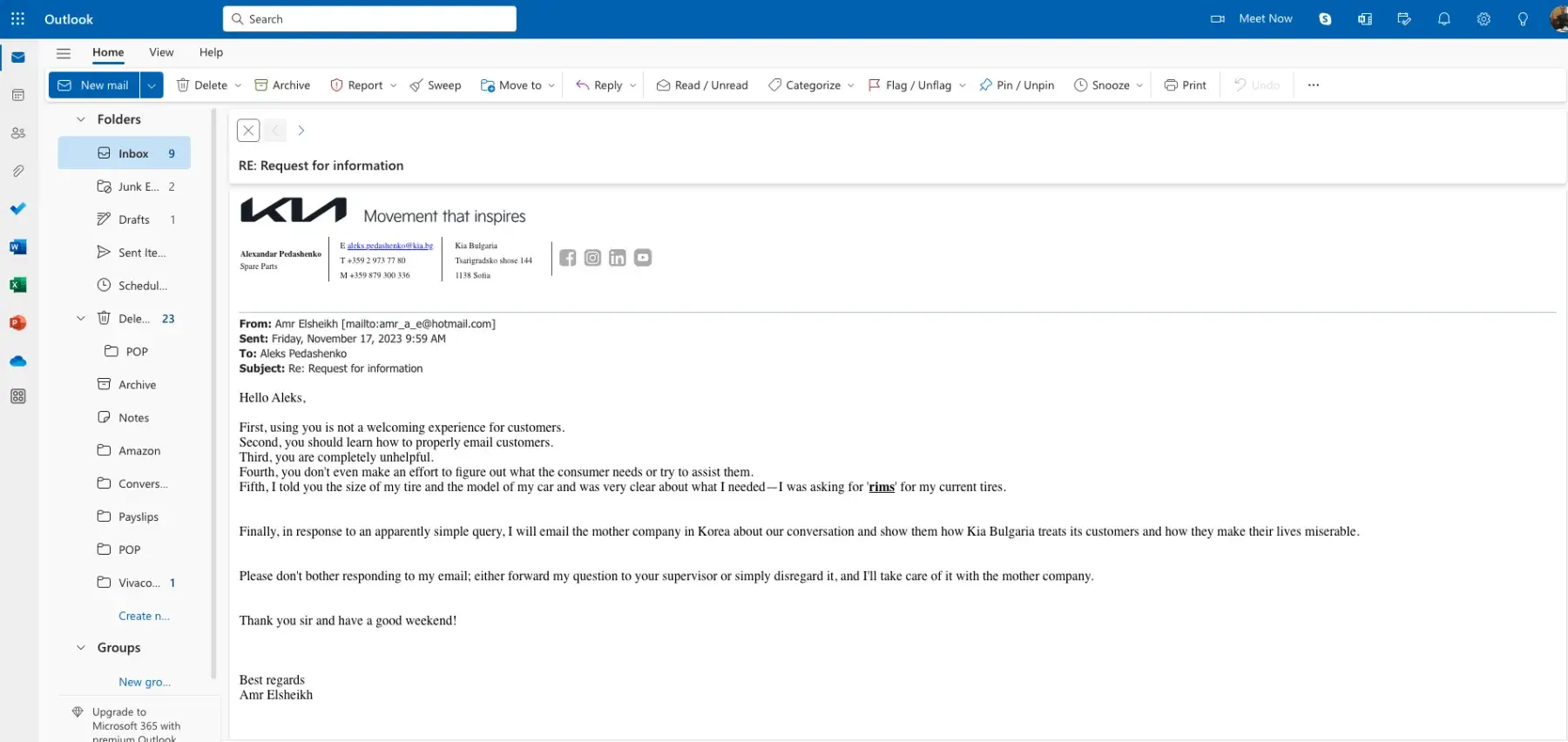The width and height of the screenshot is (1568, 742).
Task: Toggle Pin / Unpin for this email
Action: [1017, 85]
